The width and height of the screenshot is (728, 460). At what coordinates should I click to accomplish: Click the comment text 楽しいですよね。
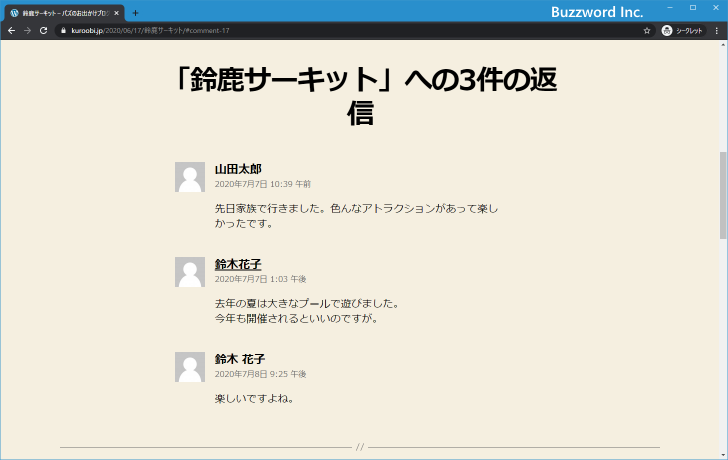click(255, 398)
